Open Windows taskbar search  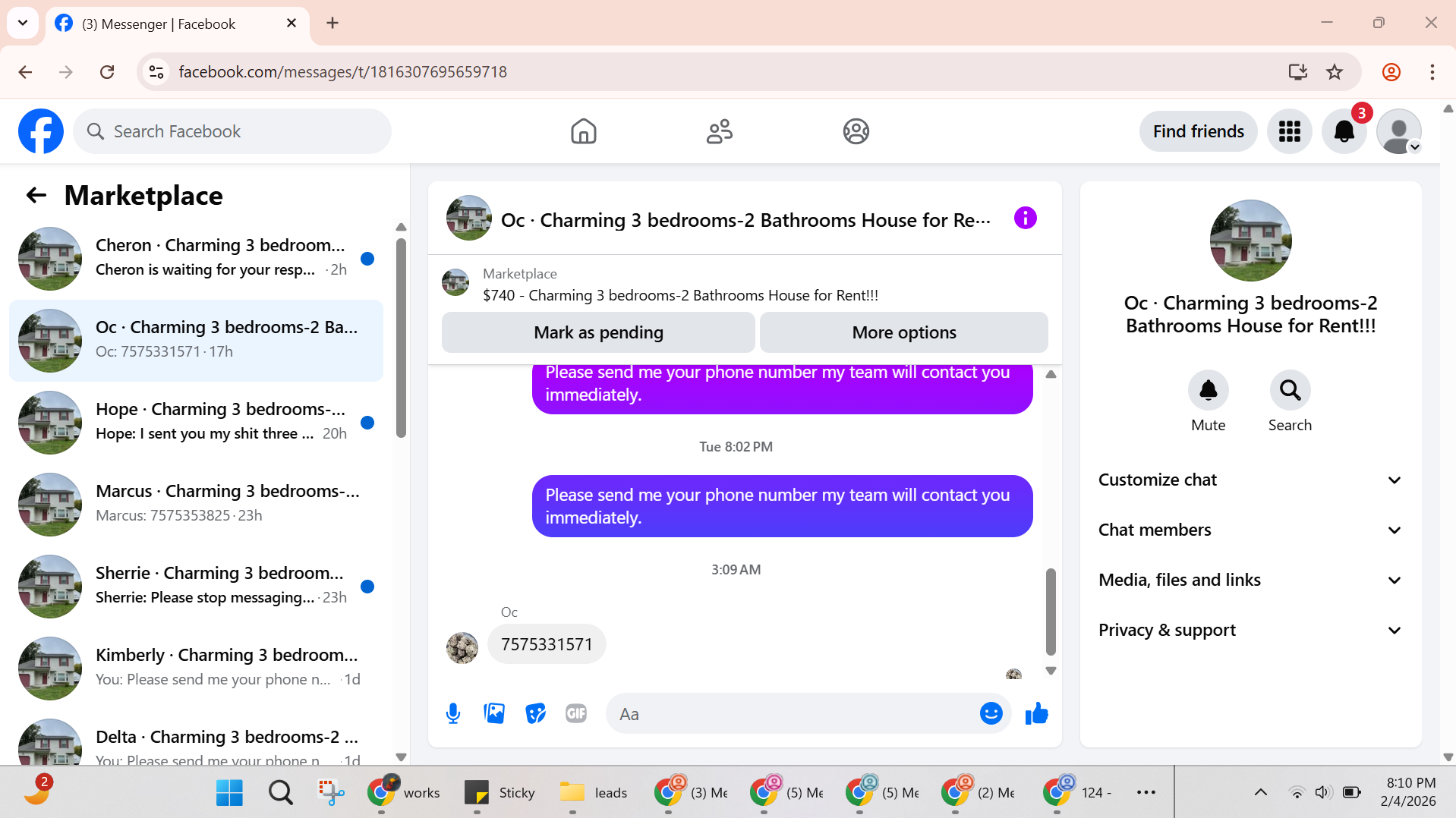point(280,793)
